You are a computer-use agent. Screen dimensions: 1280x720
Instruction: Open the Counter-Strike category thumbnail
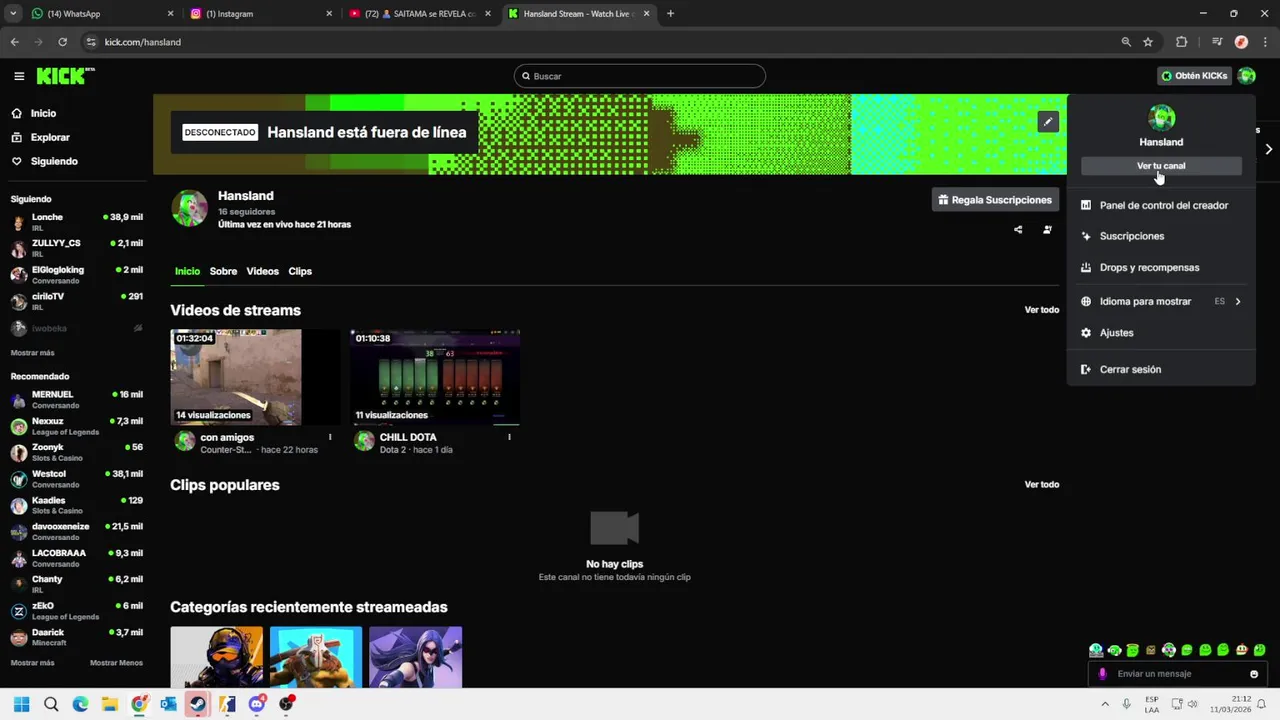point(217,657)
